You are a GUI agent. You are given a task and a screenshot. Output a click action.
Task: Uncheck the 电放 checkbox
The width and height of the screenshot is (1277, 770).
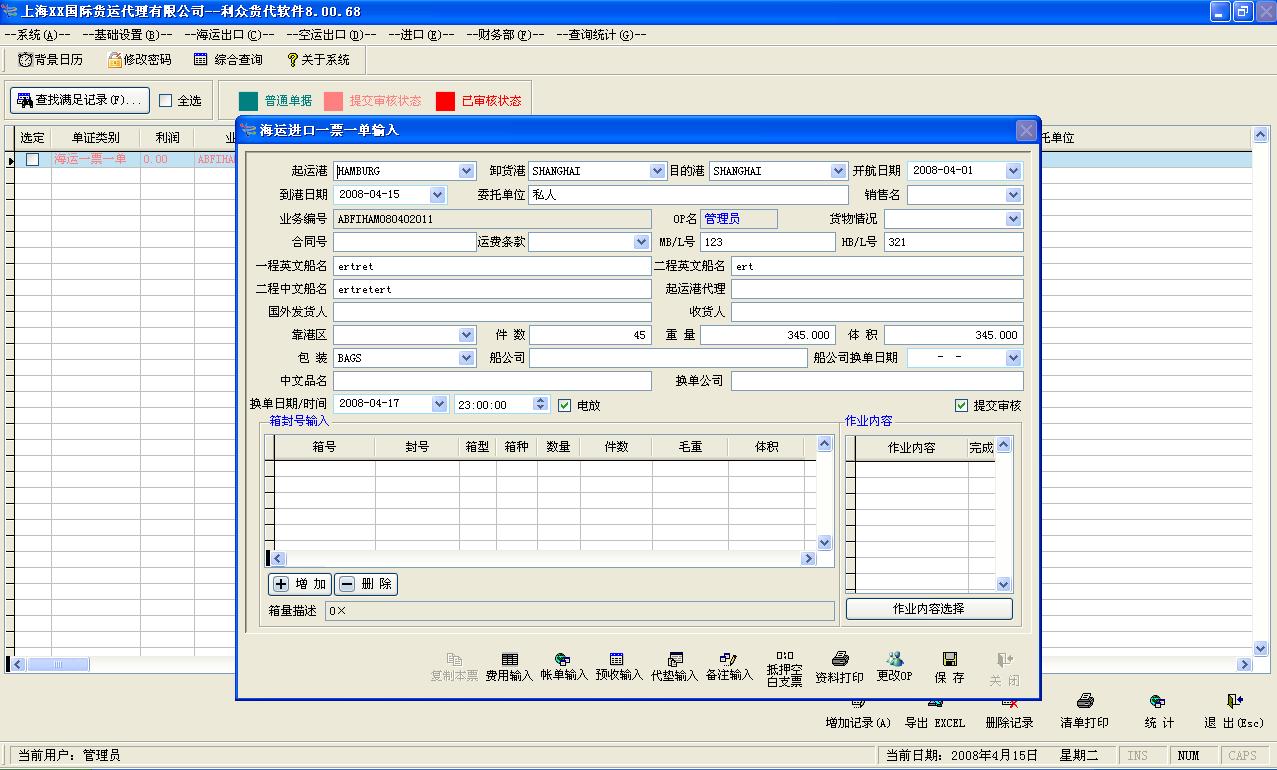565,405
